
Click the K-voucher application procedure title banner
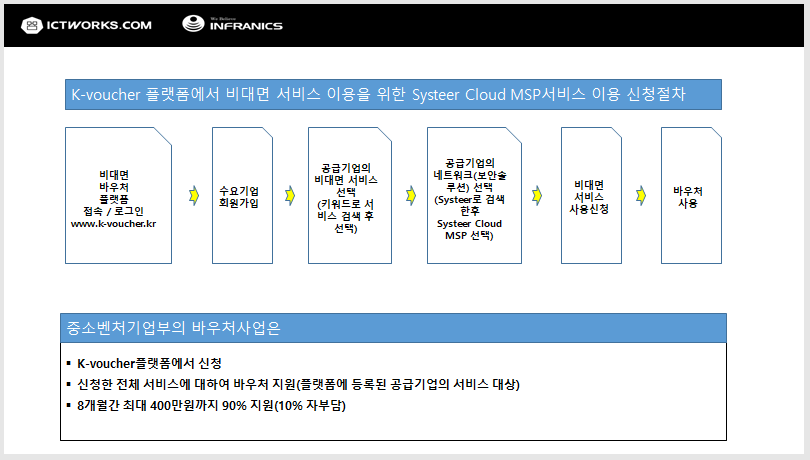tap(393, 95)
